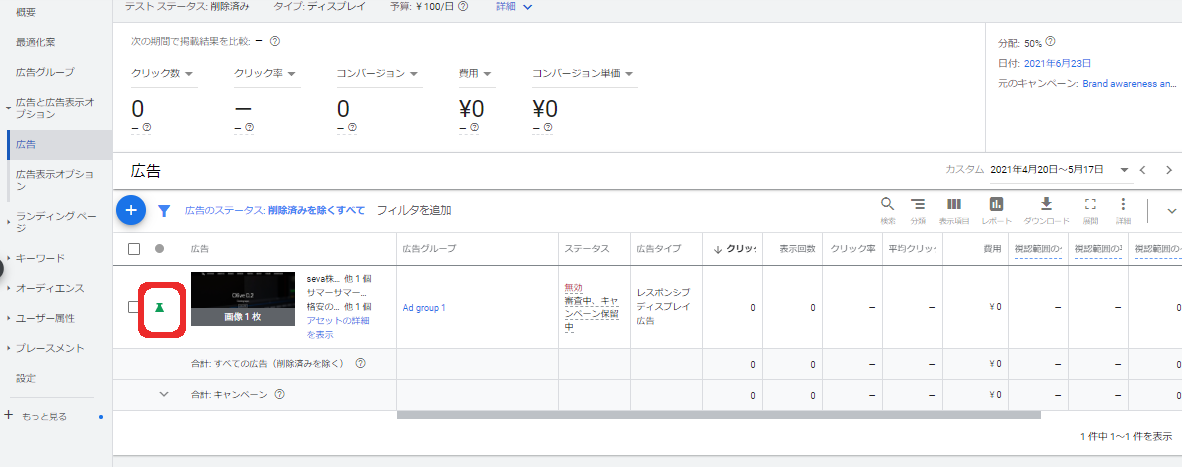Select all ads header checkbox
The width and height of the screenshot is (1182, 467).
pos(134,249)
